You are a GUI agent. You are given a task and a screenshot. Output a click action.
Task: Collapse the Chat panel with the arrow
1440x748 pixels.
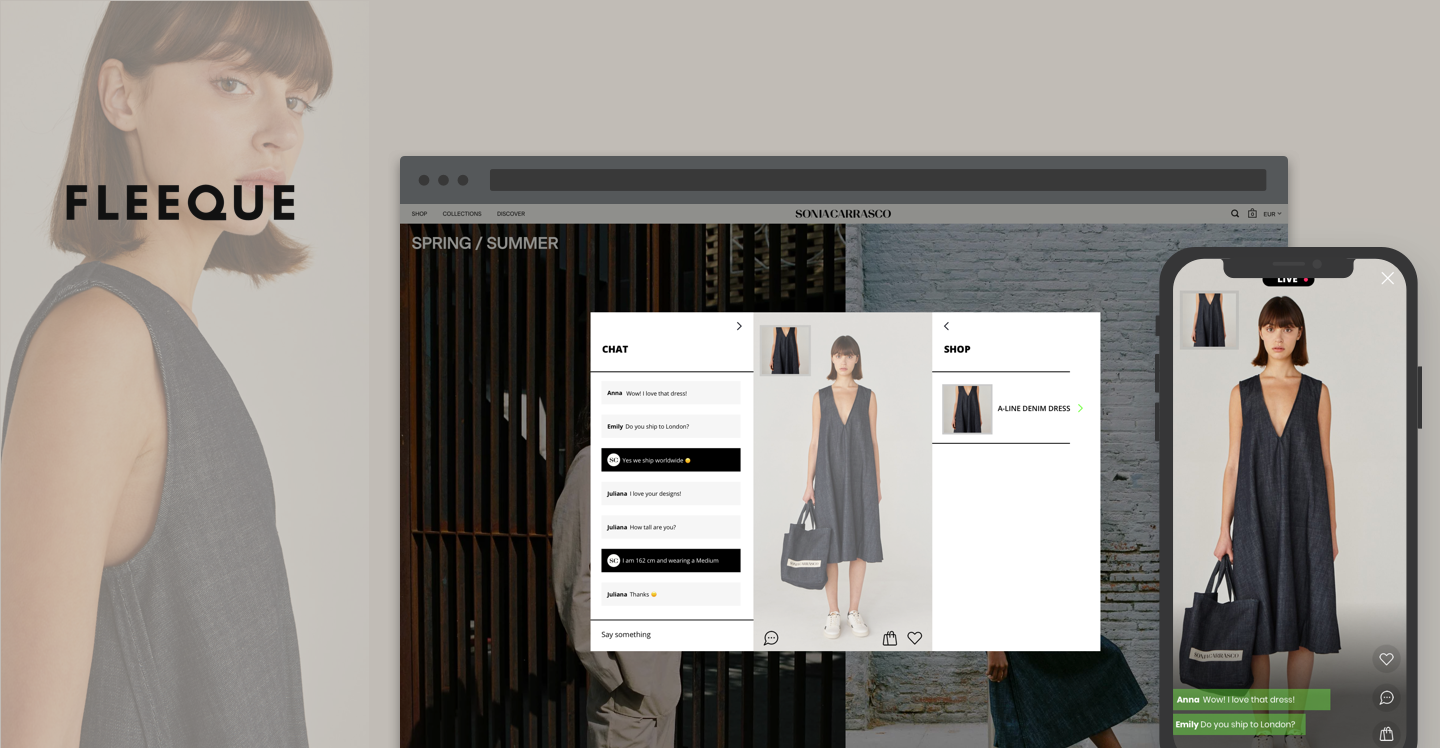tap(739, 326)
